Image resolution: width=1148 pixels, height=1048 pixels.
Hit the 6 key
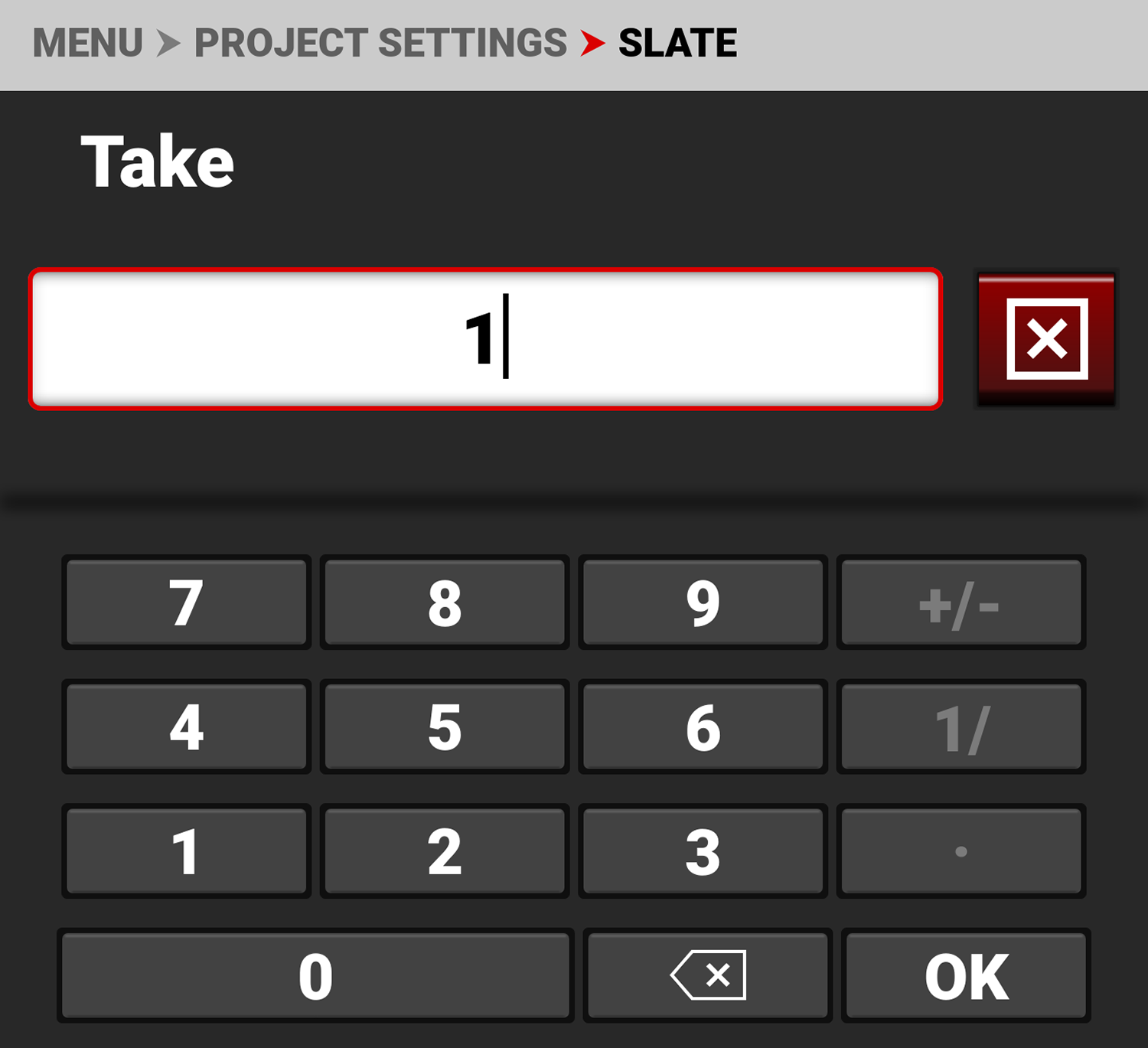tap(703, 727)
